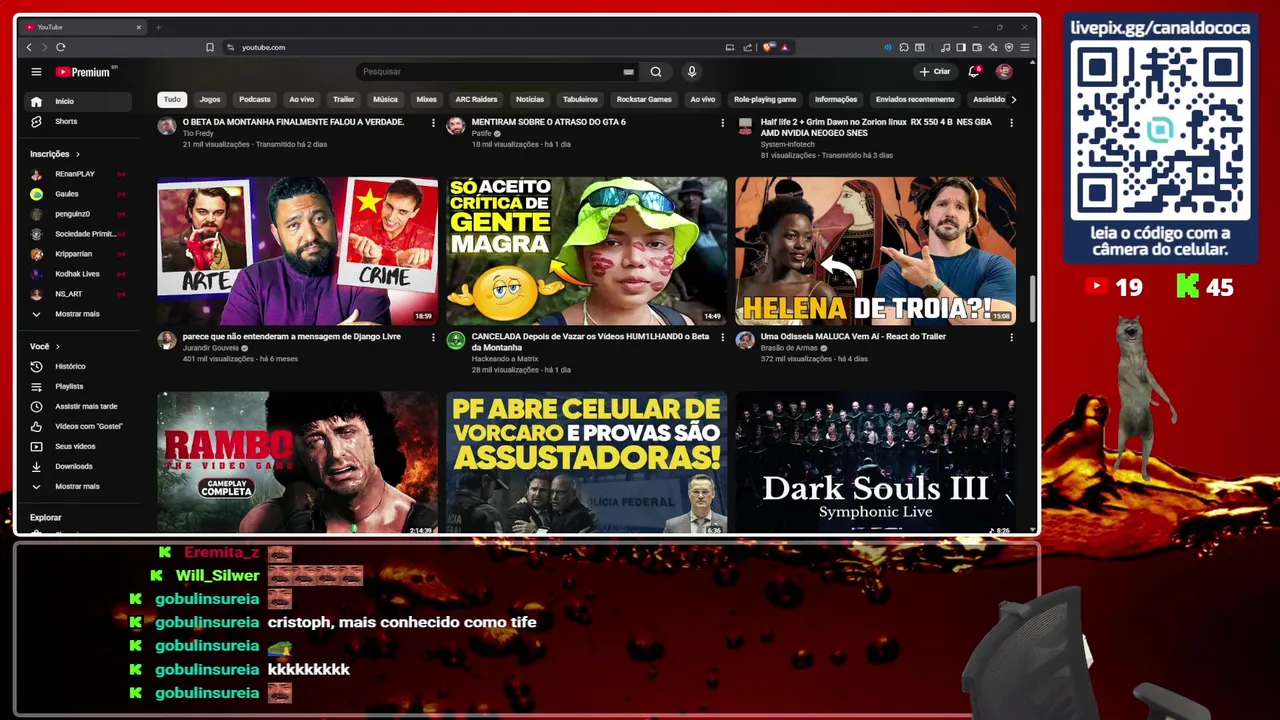Open the account avatar menu
Viewport: 1280px width, 720px height.
[1004, 72]
